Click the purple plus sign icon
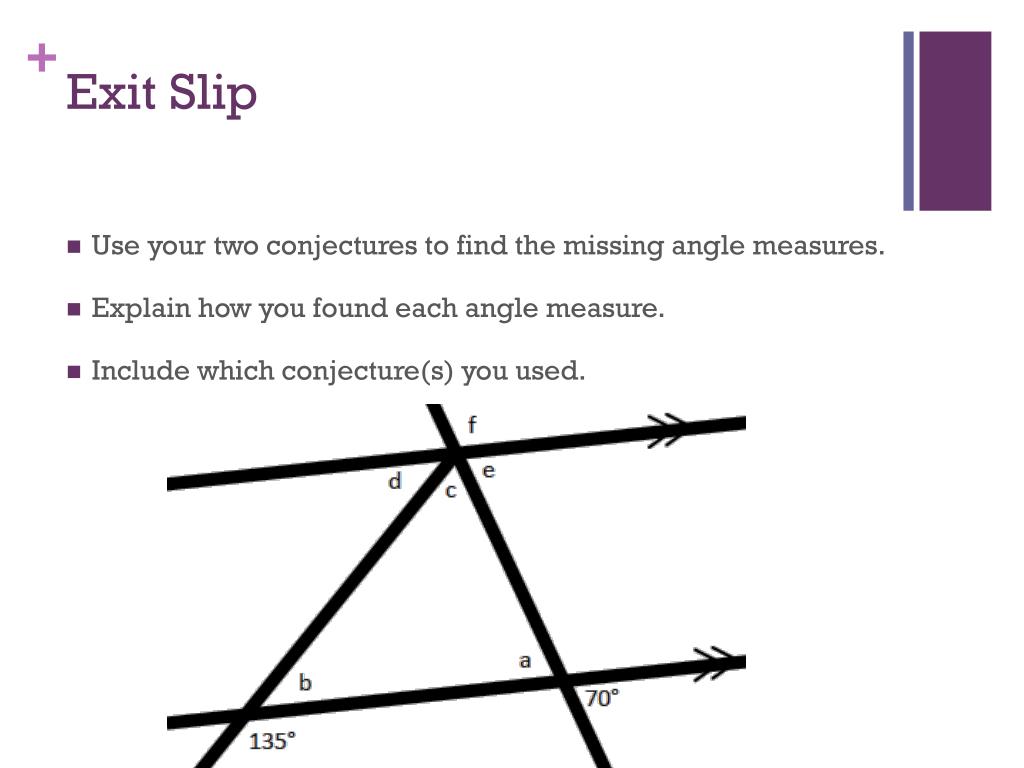Screen dimensions: 1024x768 pyautogui.click(x=42, y=57)
